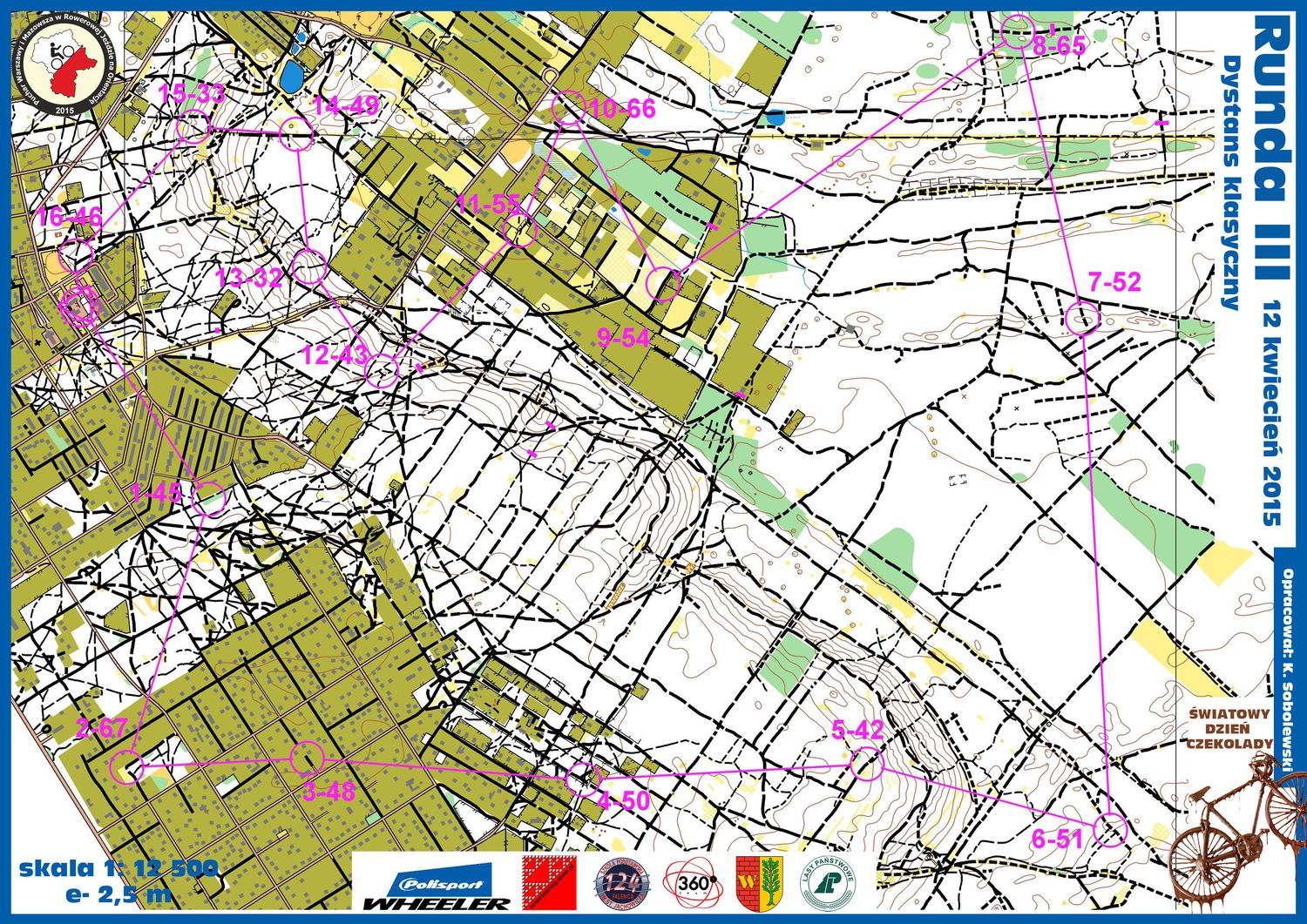Click the skala 1: 12 500 label

coord(118,867)
